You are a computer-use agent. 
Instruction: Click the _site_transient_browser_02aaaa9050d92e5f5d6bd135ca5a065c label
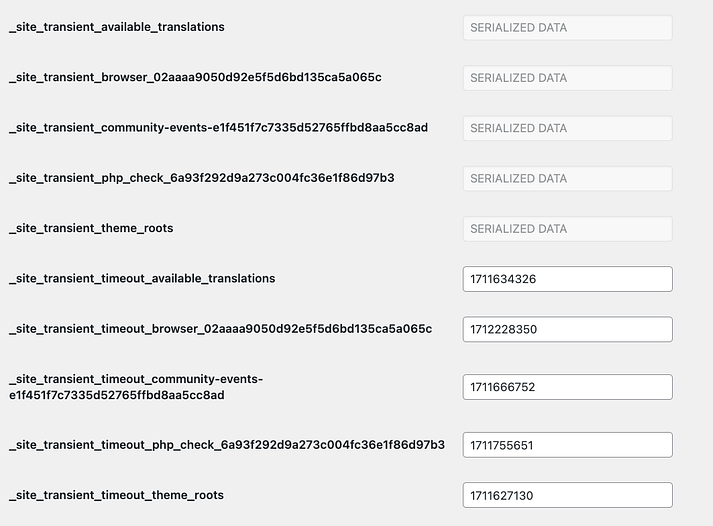tap(195, 77)
